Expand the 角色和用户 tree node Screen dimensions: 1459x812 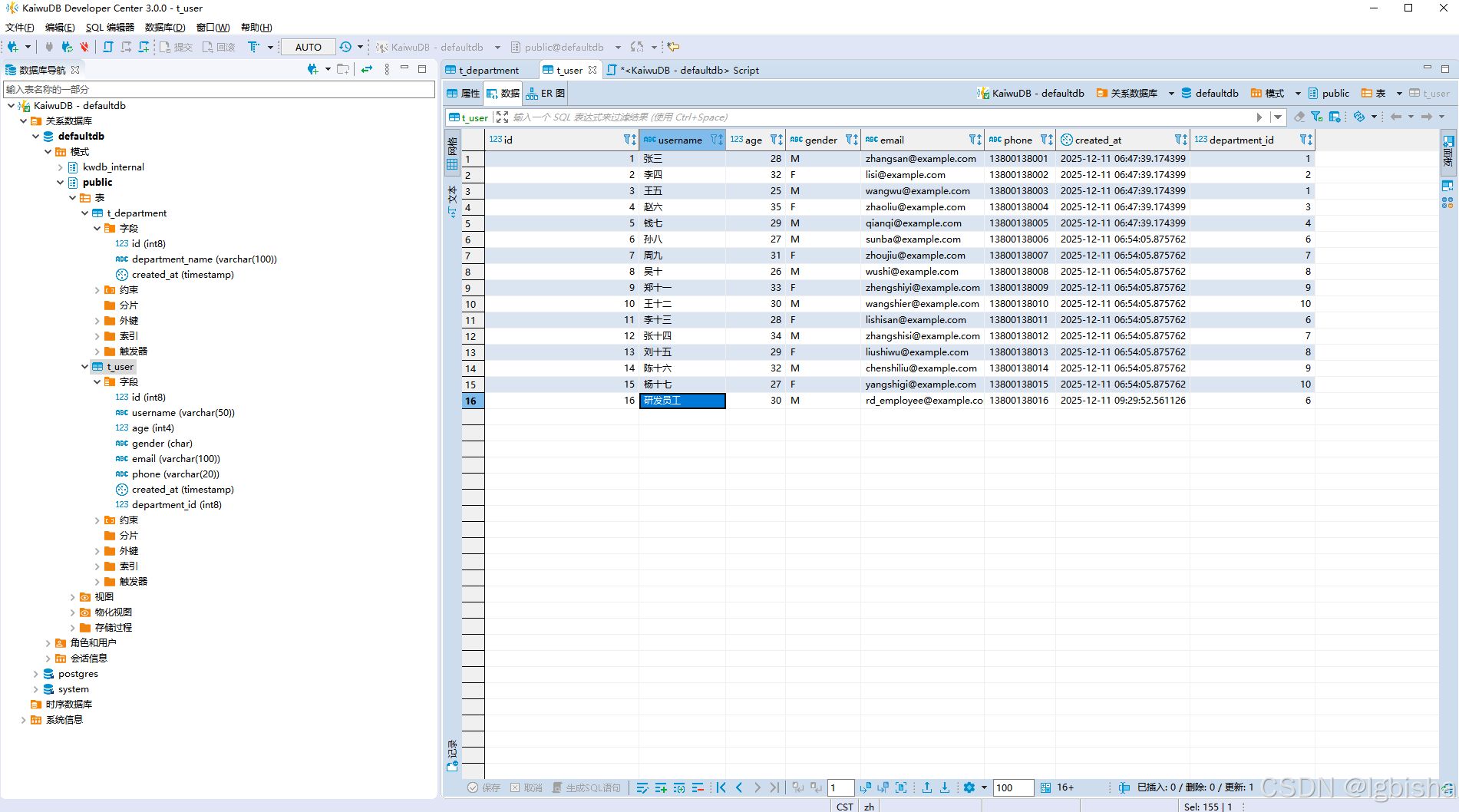pos(48,642)
